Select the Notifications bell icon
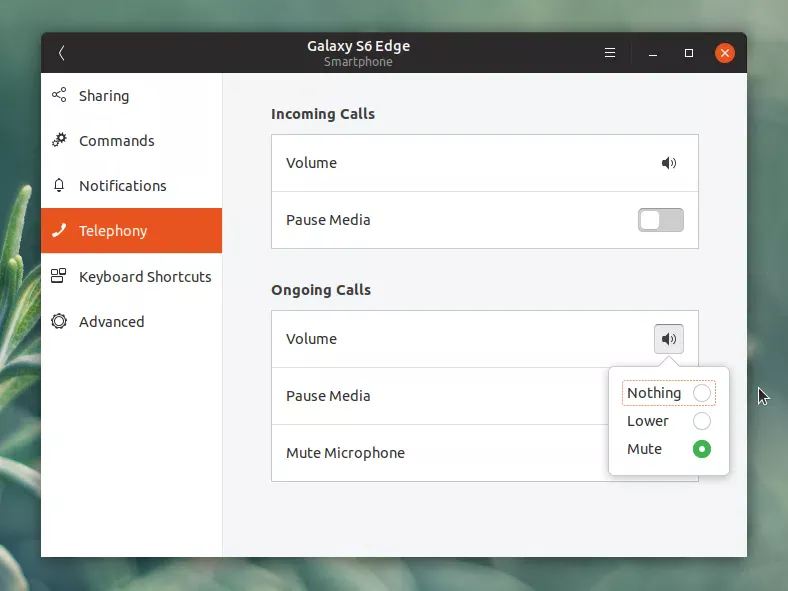The height and width of the screenshot is (591, 788). [59, 186]
